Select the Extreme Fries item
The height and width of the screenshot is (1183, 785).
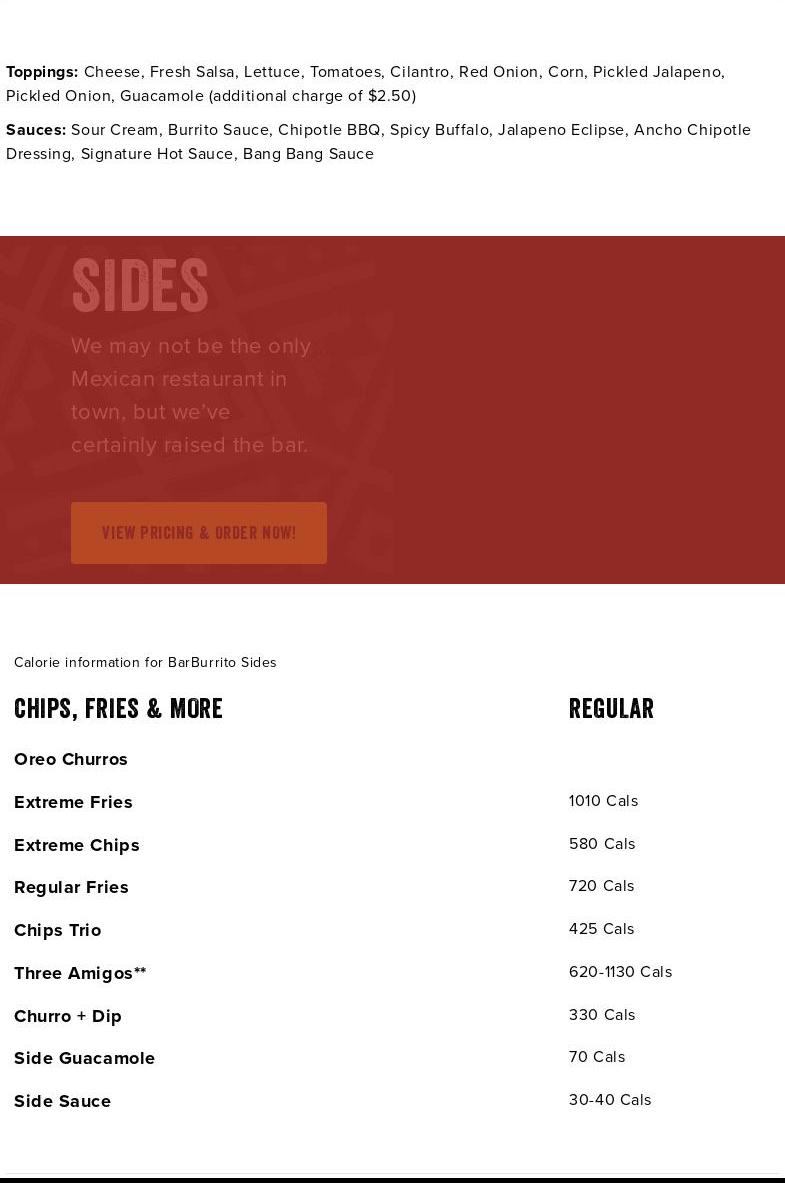[x=73, y=802]
